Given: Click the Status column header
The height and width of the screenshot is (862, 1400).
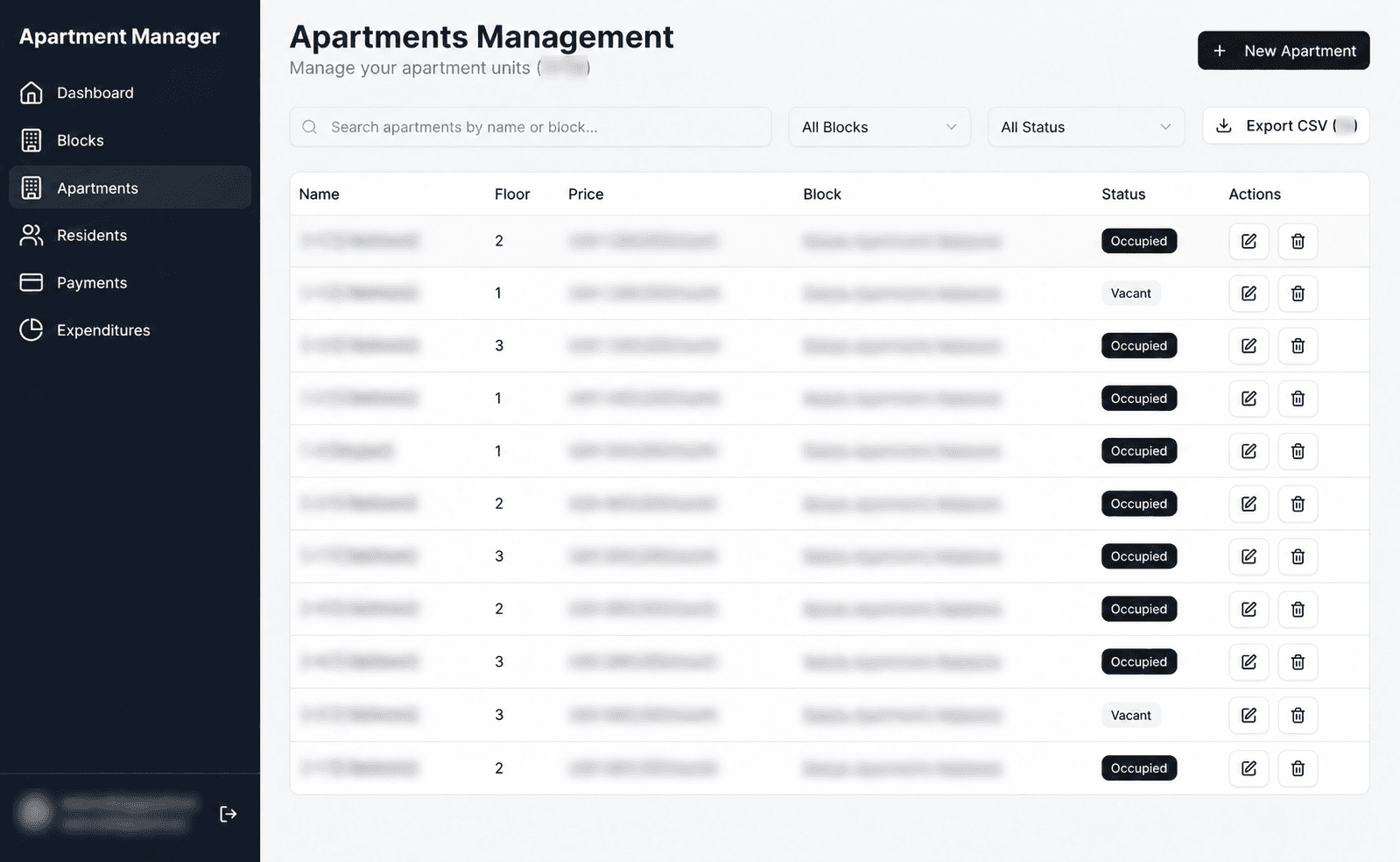Looking at the screenshot, I should (1123, 194).
